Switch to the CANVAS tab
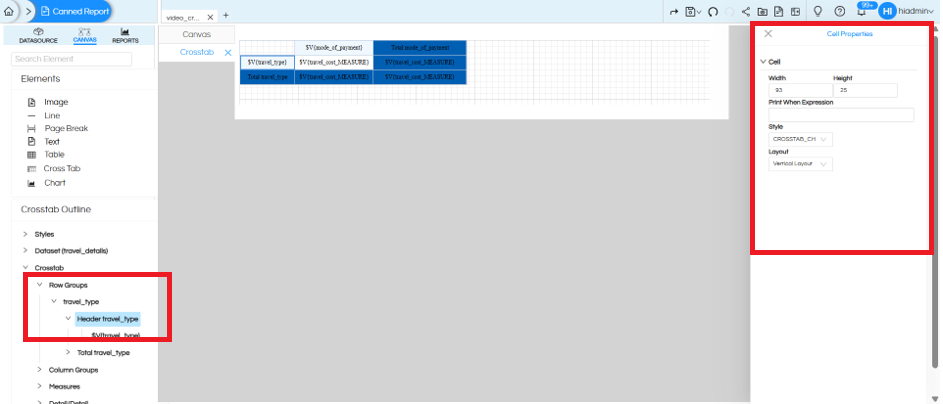Image resolution: width=943 pixels, height=404 pixels. pyautogui.click(x=85, y=35)
